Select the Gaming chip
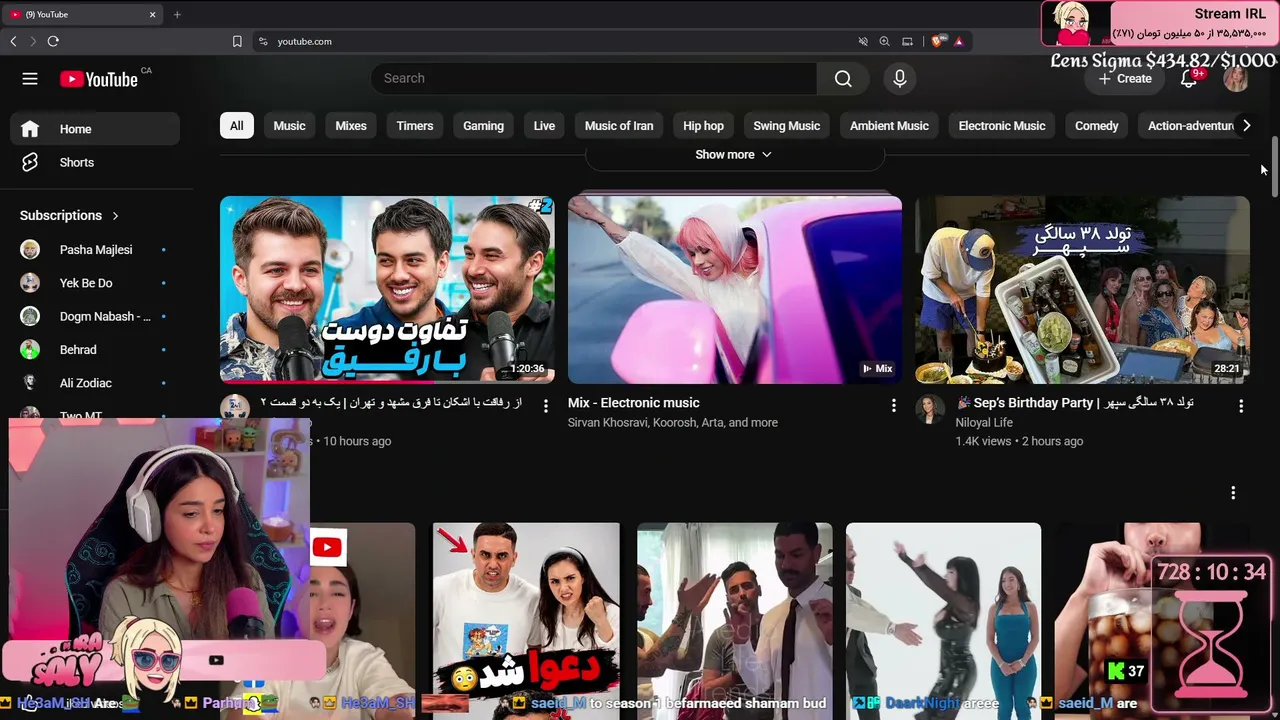The width and height of the screenshot is (1280, 720). pyautogui.click(x=483, y=126)
